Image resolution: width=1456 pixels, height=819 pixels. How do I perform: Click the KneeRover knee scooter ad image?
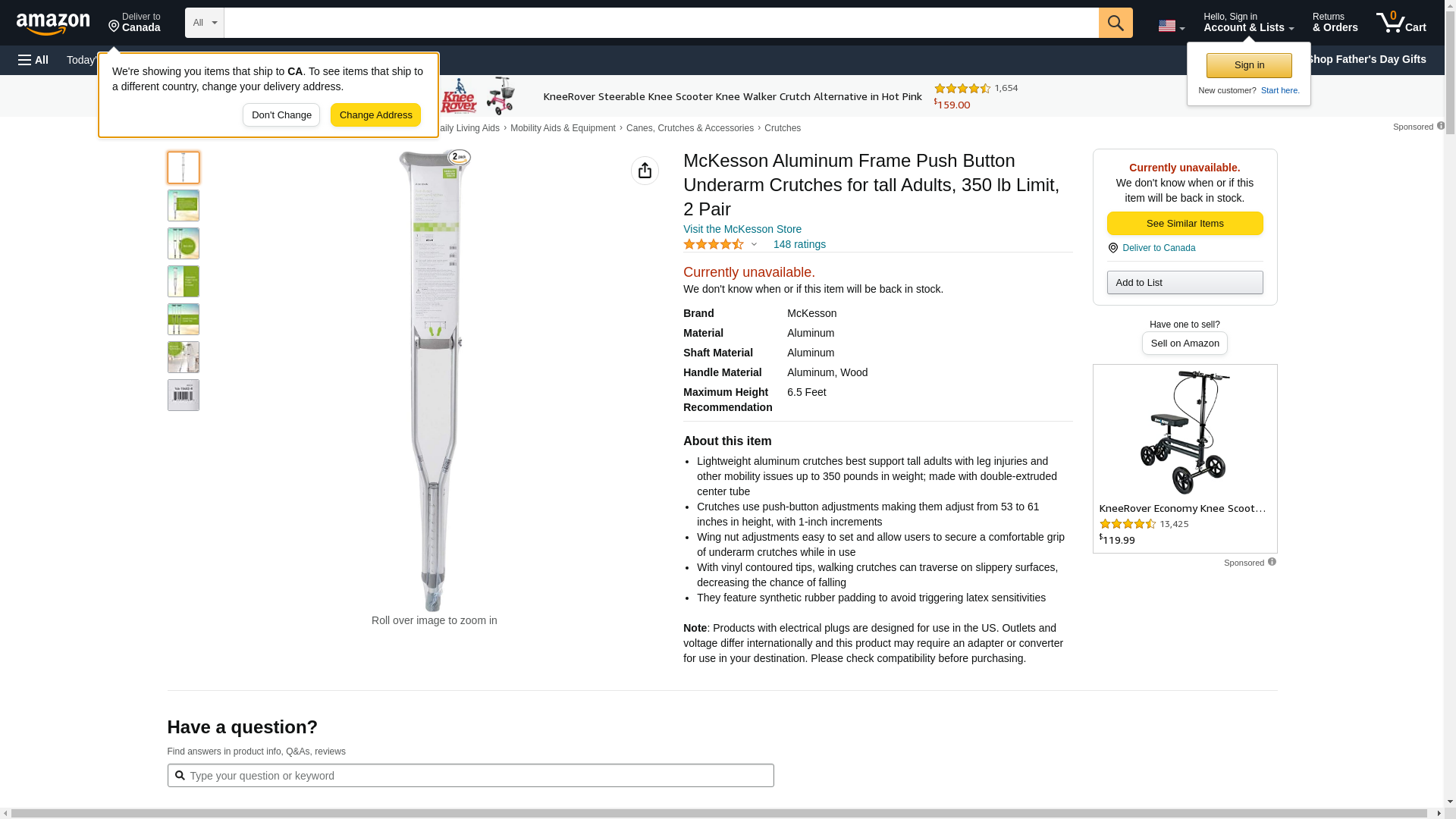(1184, 432)
